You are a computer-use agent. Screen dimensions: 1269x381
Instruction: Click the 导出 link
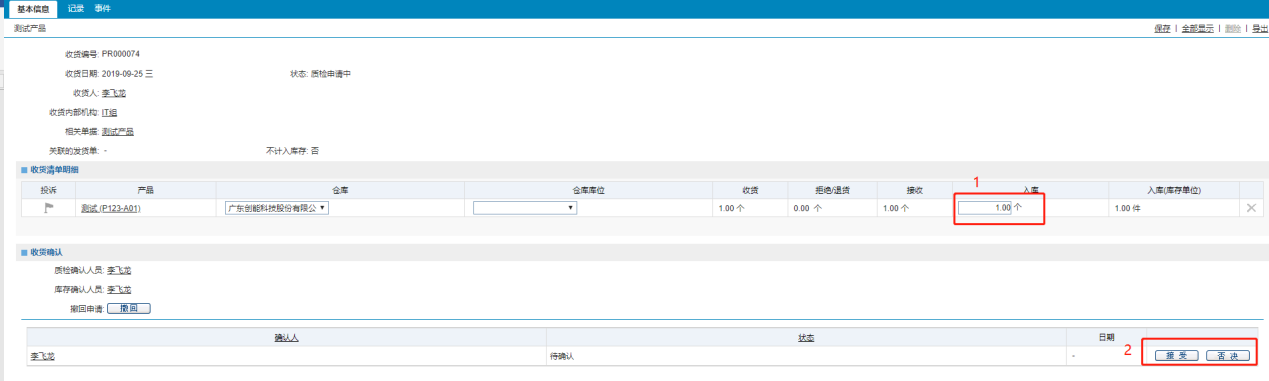1260,29
